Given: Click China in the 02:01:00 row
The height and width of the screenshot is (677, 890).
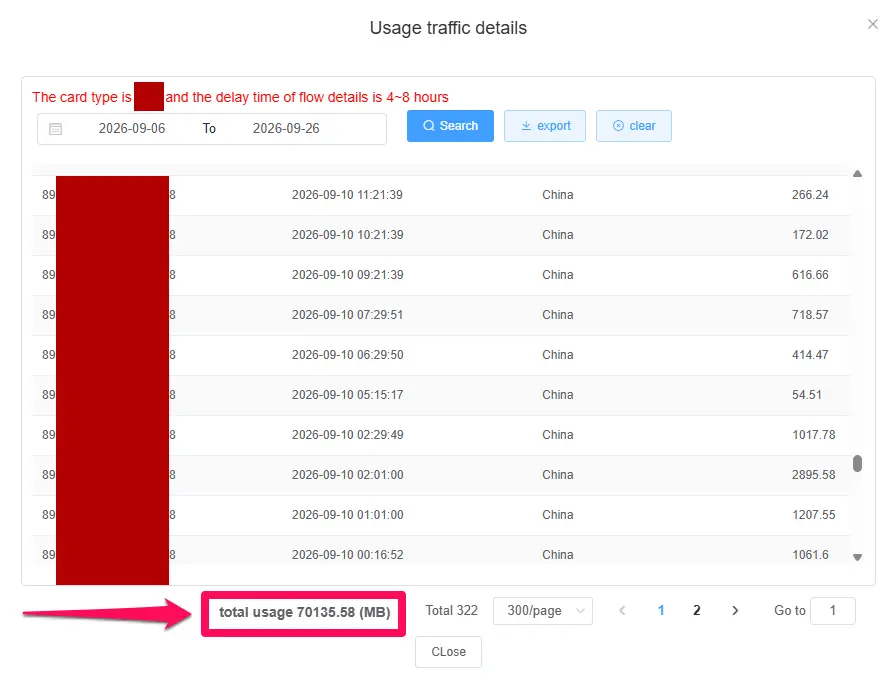Looking at the screenshot, I should coord(557,475).
